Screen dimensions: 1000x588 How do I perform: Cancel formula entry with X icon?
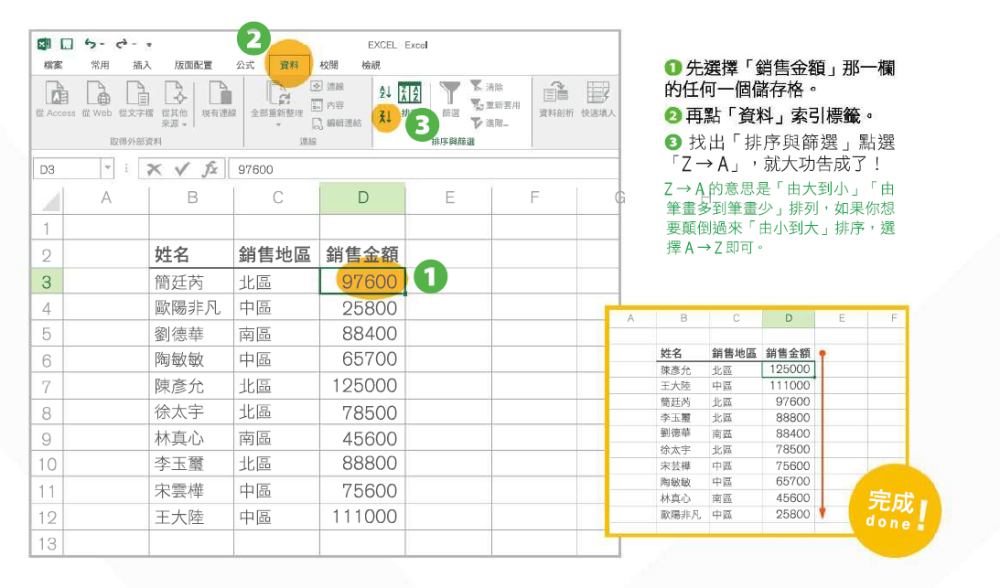[x=153, y=169]
